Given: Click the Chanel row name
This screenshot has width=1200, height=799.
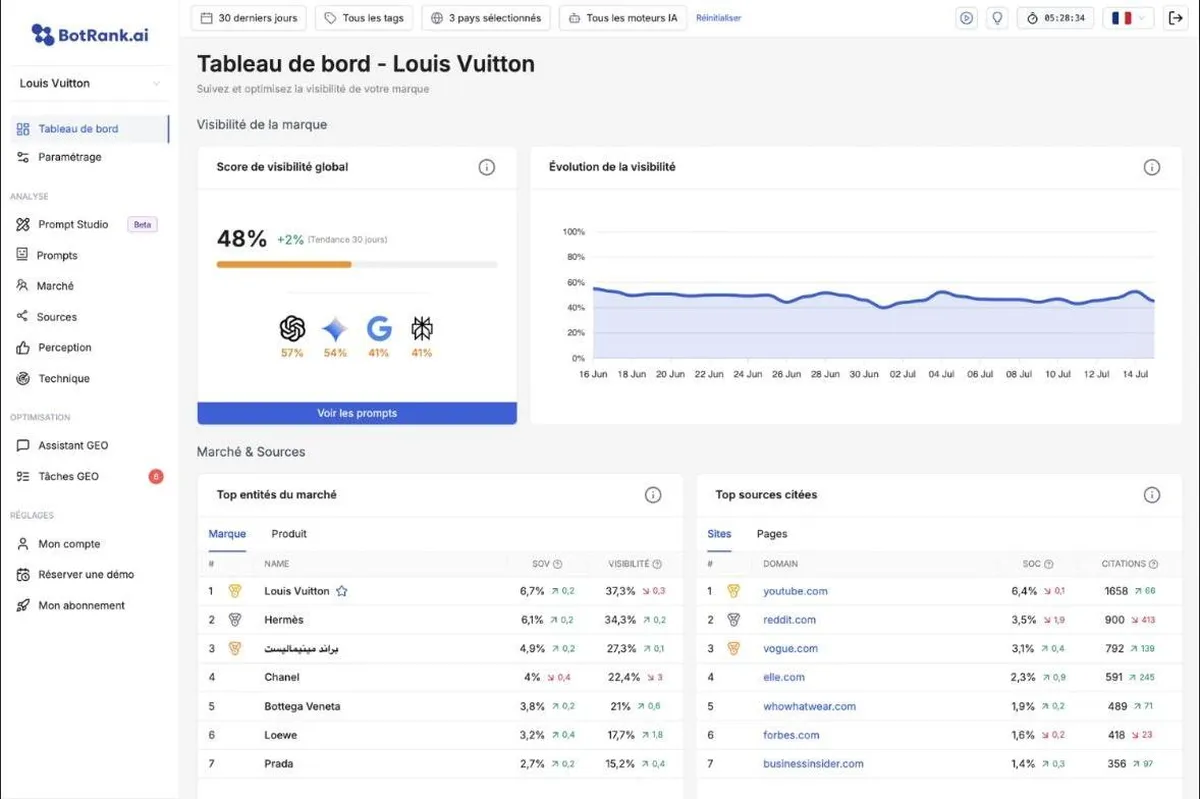Looking at the screenshot, I should pos(282,677).
